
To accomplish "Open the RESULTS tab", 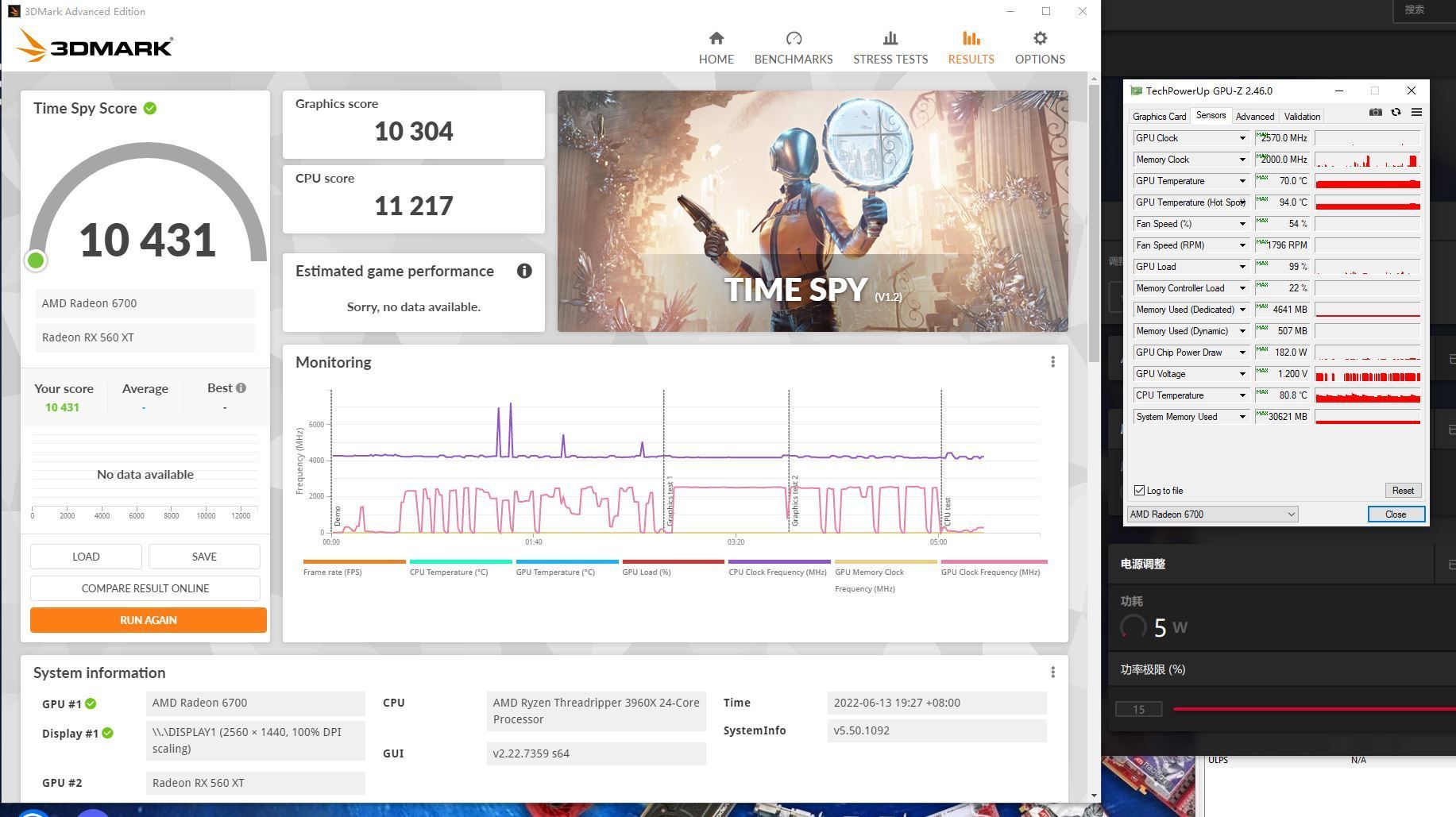I will coord(971,48).
